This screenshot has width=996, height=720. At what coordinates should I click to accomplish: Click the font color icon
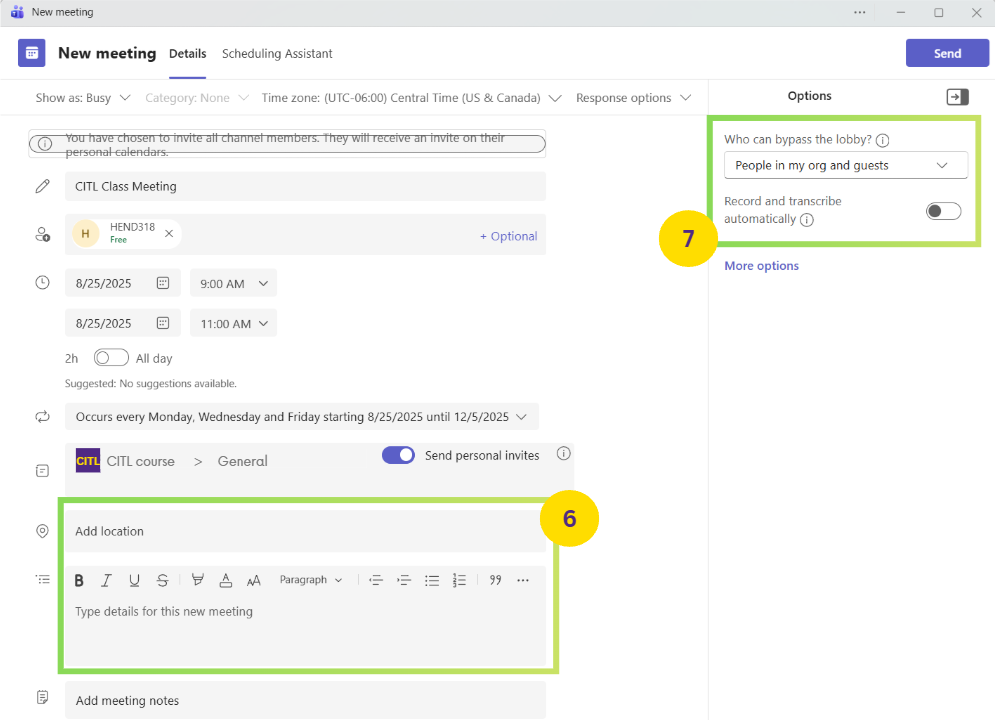pos(225,580)
